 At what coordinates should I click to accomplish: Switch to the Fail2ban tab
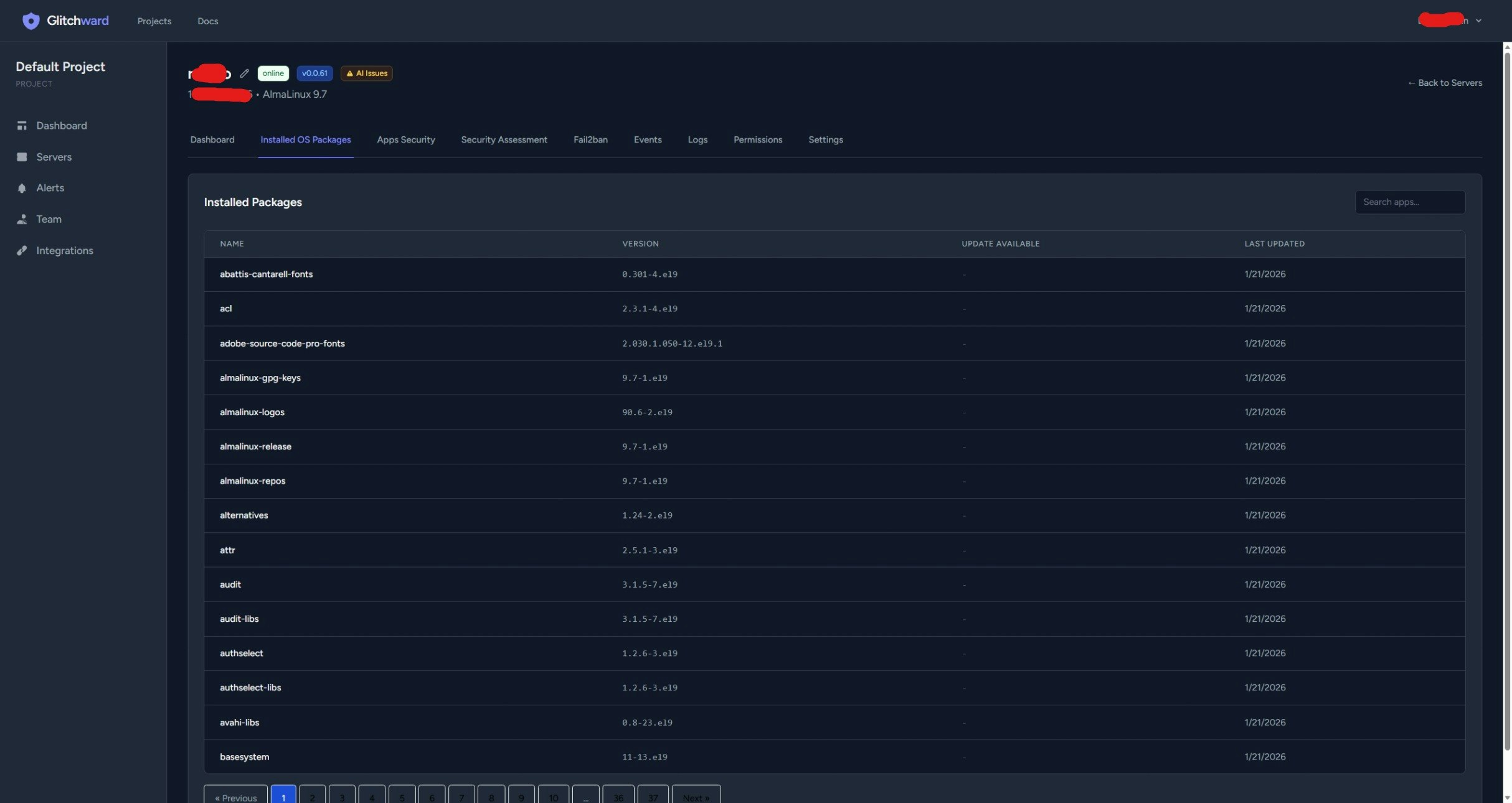click(590, 139)
